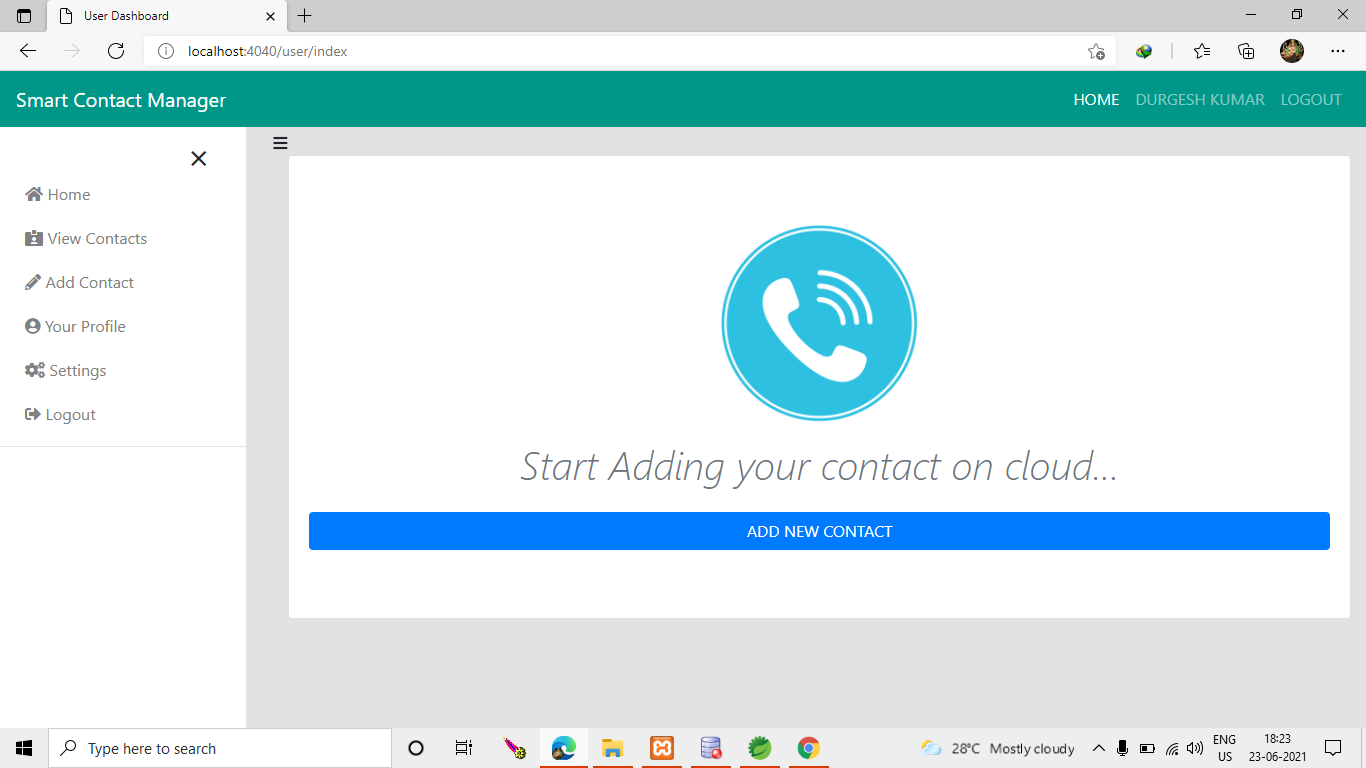The width and height of the screenshot is (1366, 768).
Task: Click the speaker volume indicator in tray
Action: click(1194, 747)
